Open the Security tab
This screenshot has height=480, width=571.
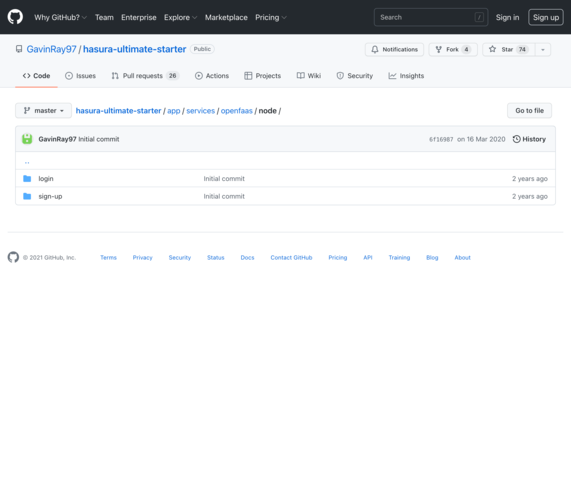pyautogui.click(x=355, y=76)
